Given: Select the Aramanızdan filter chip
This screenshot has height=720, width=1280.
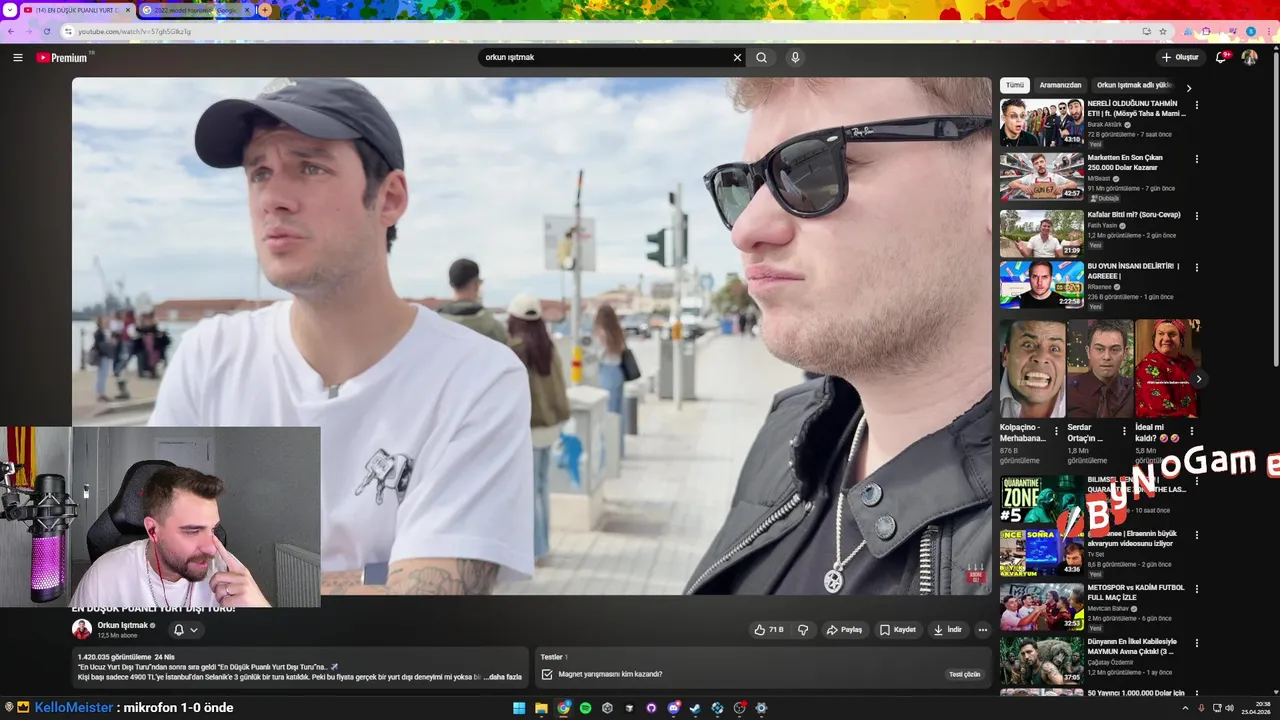Looking at the screenshot, I should (x=1060, y=85).
